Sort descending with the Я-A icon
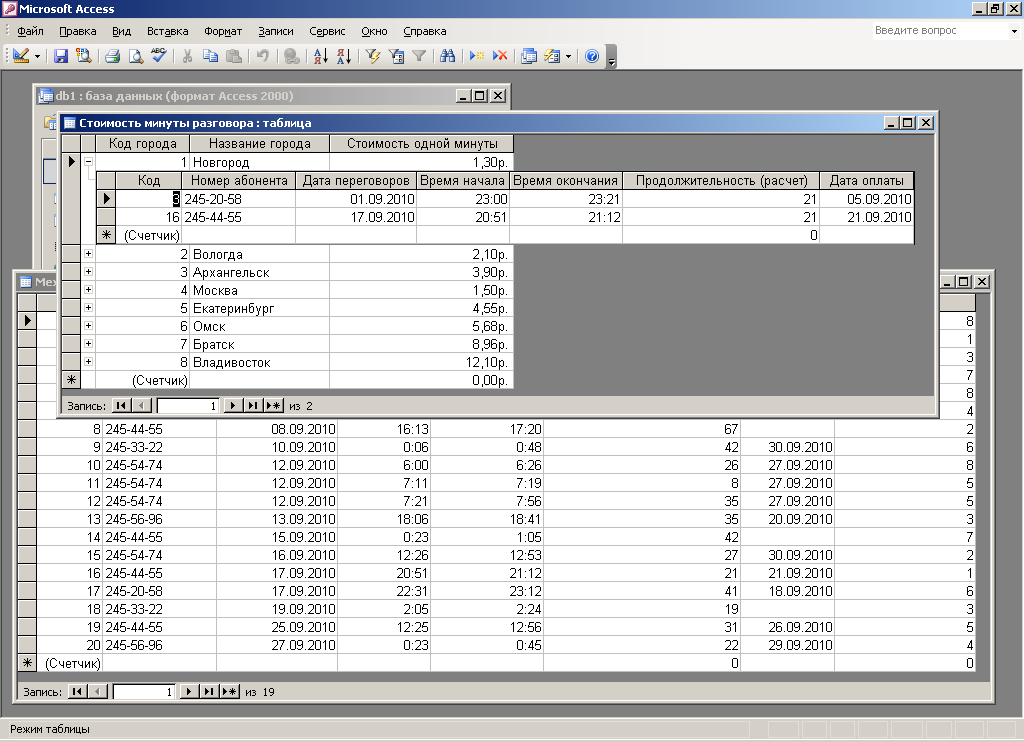The height and width of the screenshot is (742, 1024). [344, 56]
